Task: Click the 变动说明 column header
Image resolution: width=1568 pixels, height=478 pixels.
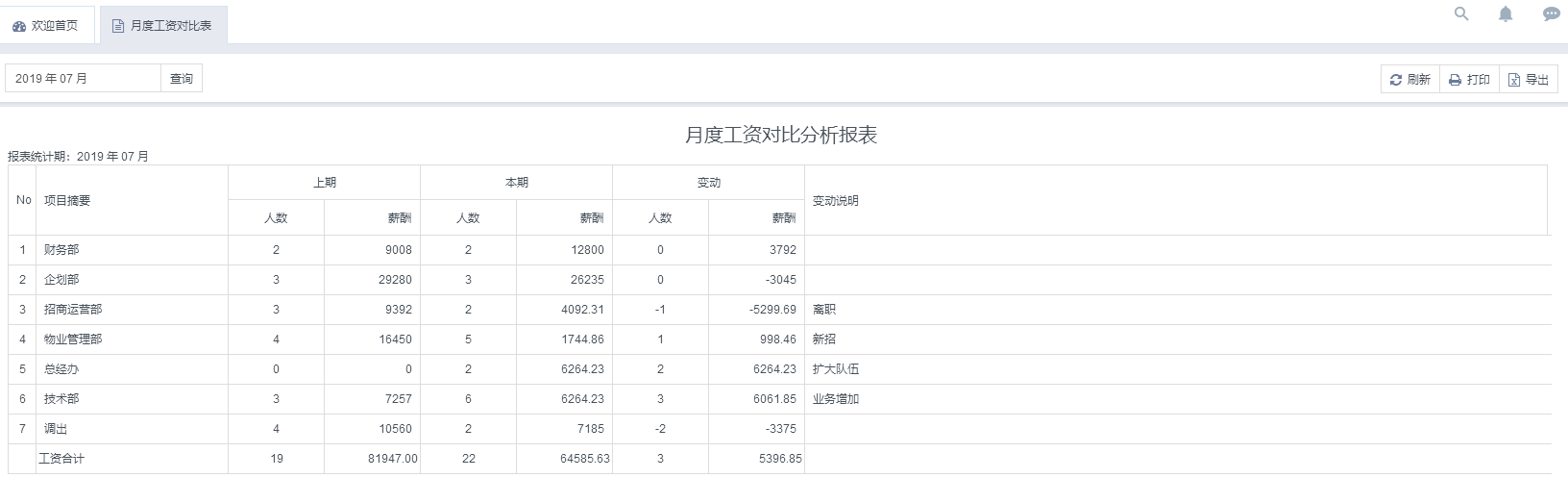Action: (x=835, y=201)
